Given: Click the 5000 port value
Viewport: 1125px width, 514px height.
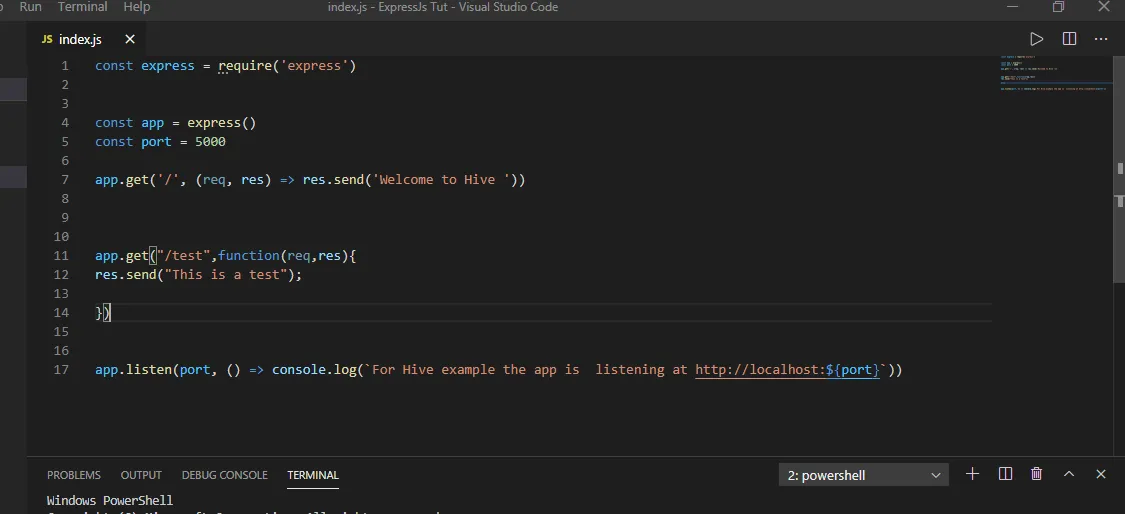Looking at the screenshot, I should (x=210, y=141).
